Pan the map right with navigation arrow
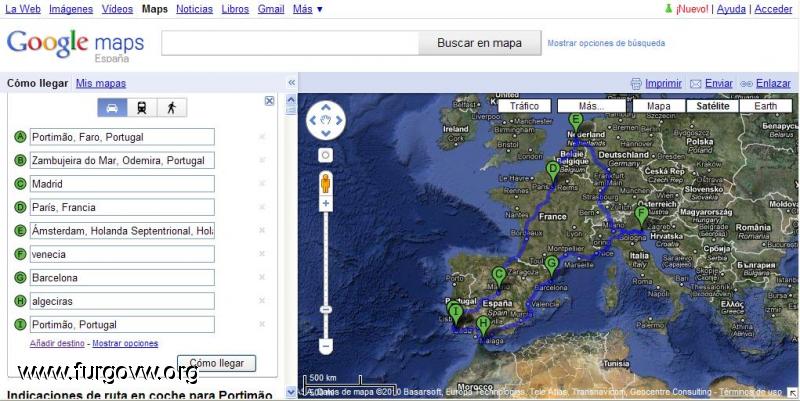Screen dimensions: 800x401 (339, 120)
